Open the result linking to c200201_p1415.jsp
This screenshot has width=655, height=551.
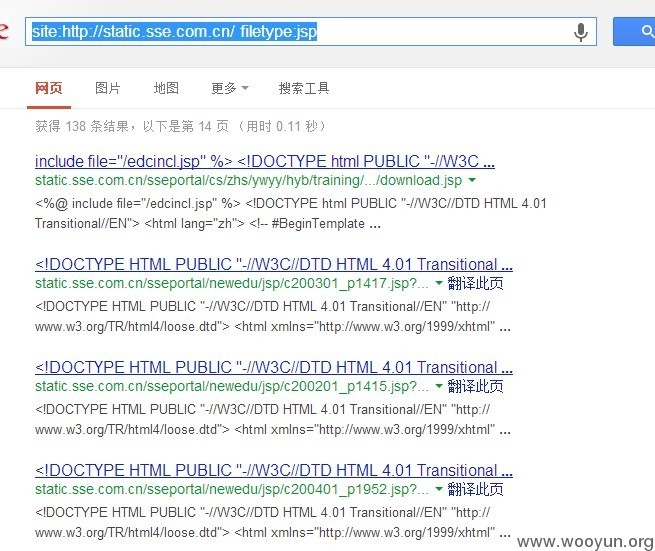pyautogui.click(x=274, y=367)
